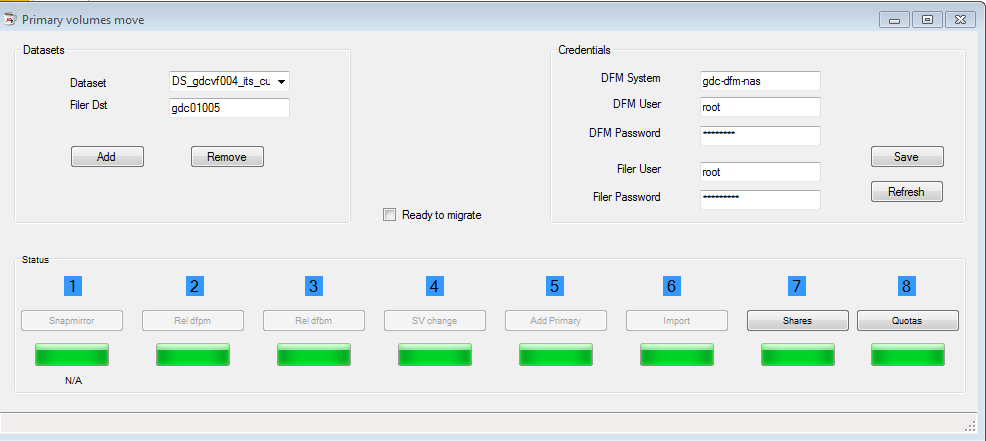The height and width of the screenshot is (441, 986).
Task: Select the Filer Password field
Action: tap(760, 199)
